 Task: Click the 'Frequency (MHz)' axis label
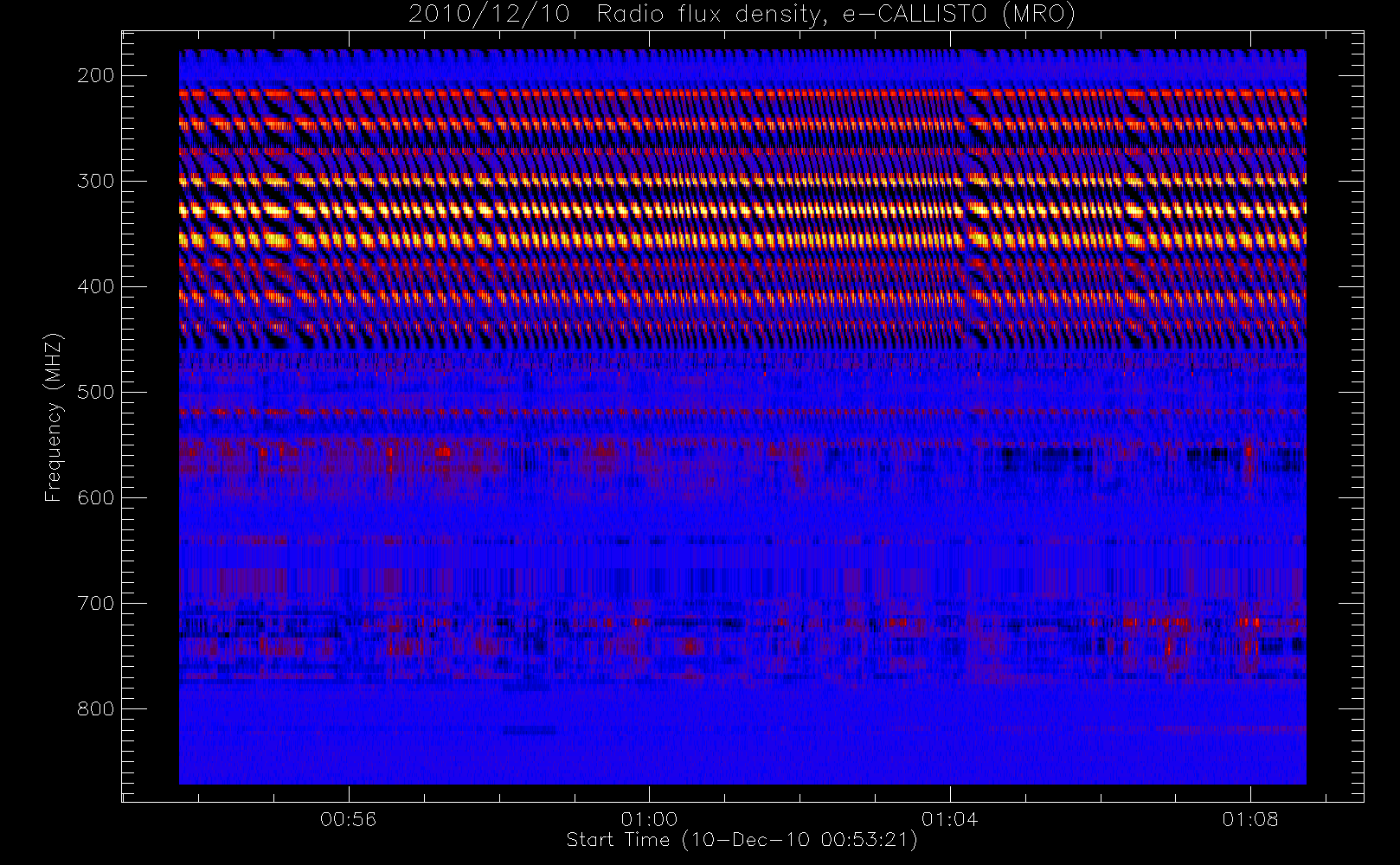pos(54,417)
